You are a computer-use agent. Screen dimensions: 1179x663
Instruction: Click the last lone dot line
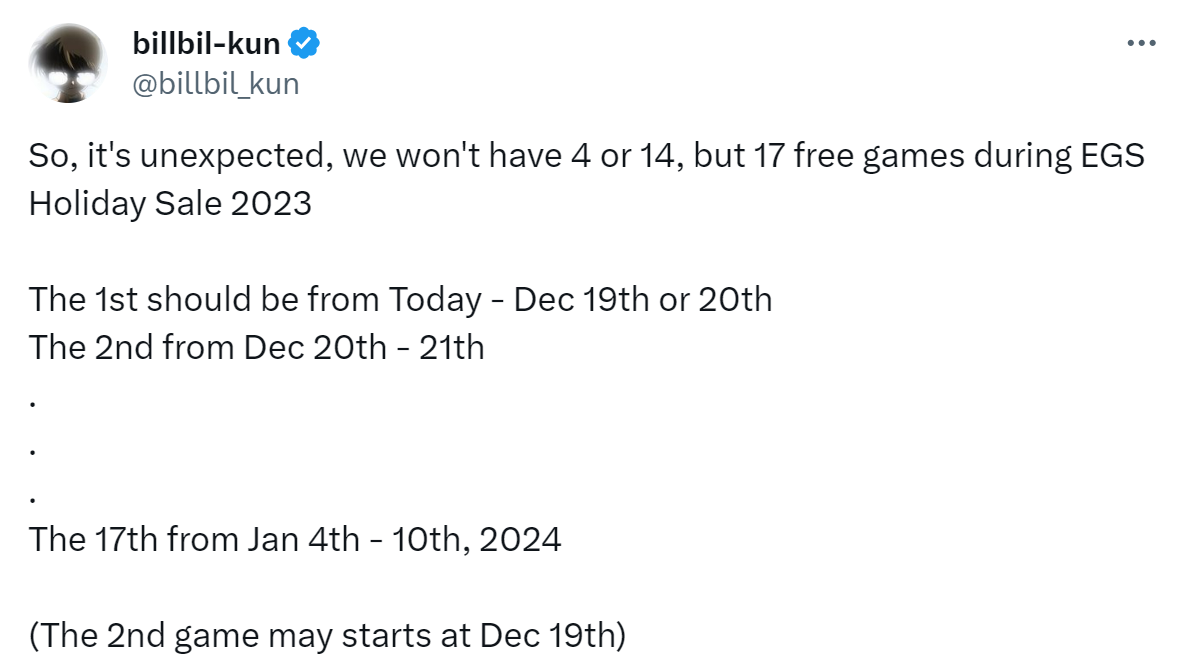(34, 498)
